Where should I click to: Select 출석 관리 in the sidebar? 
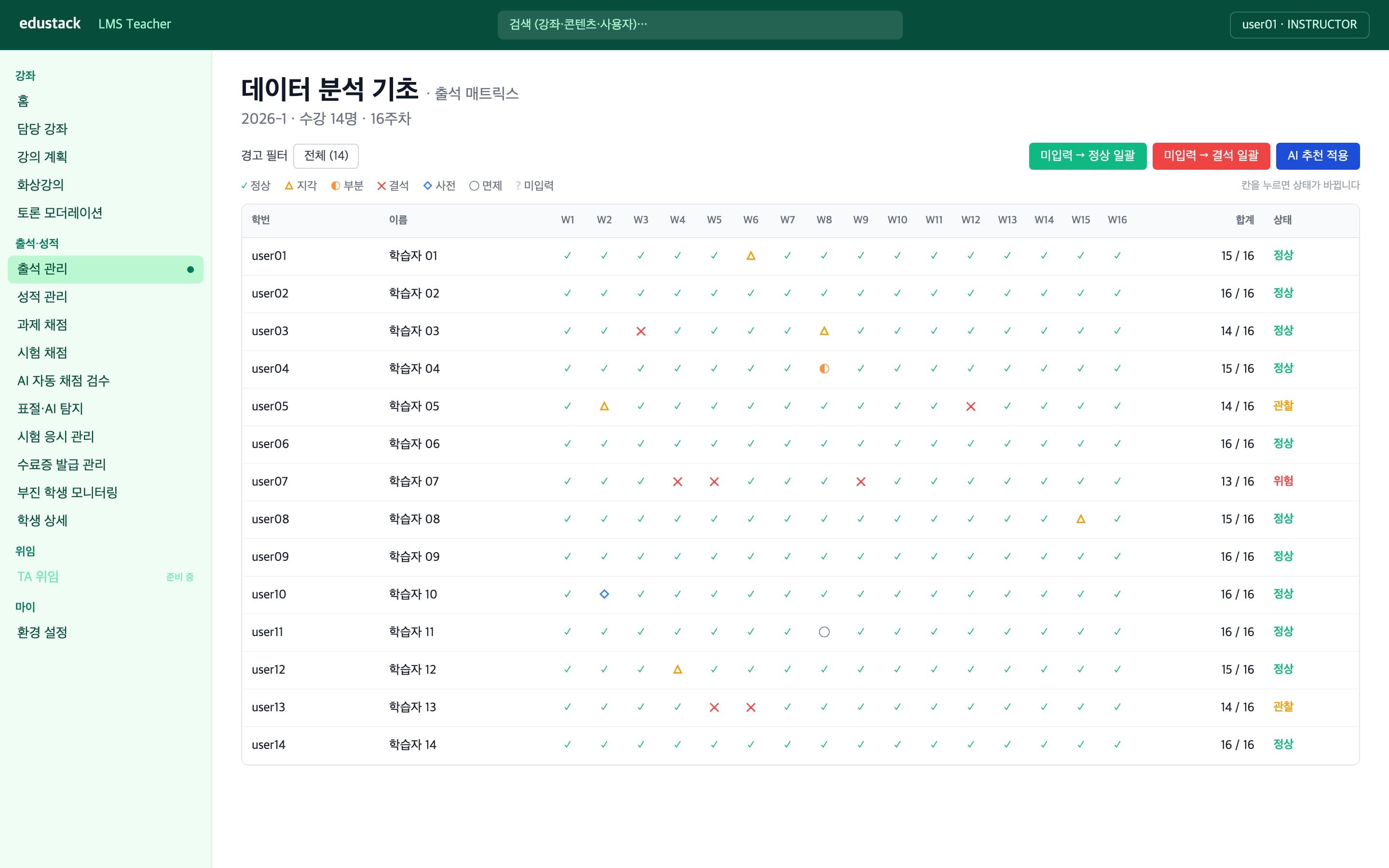pos(106,269)
